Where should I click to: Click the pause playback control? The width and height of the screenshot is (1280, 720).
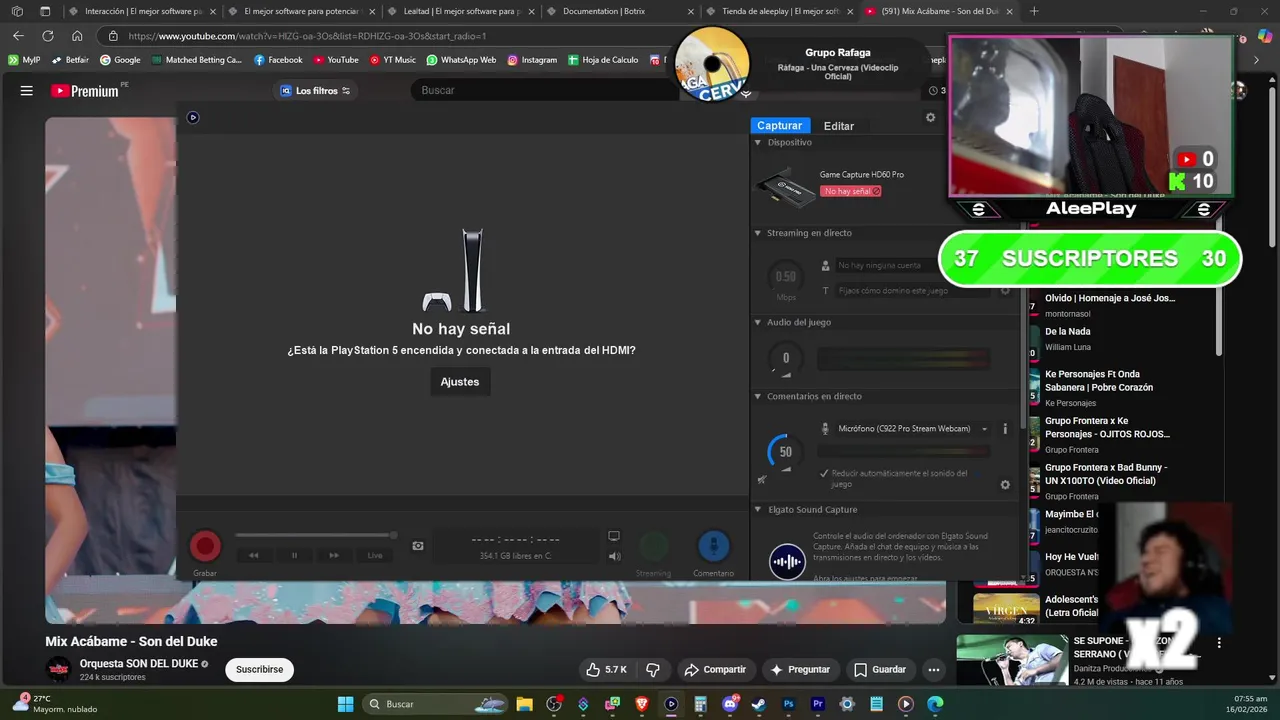[x=294, y=555]
